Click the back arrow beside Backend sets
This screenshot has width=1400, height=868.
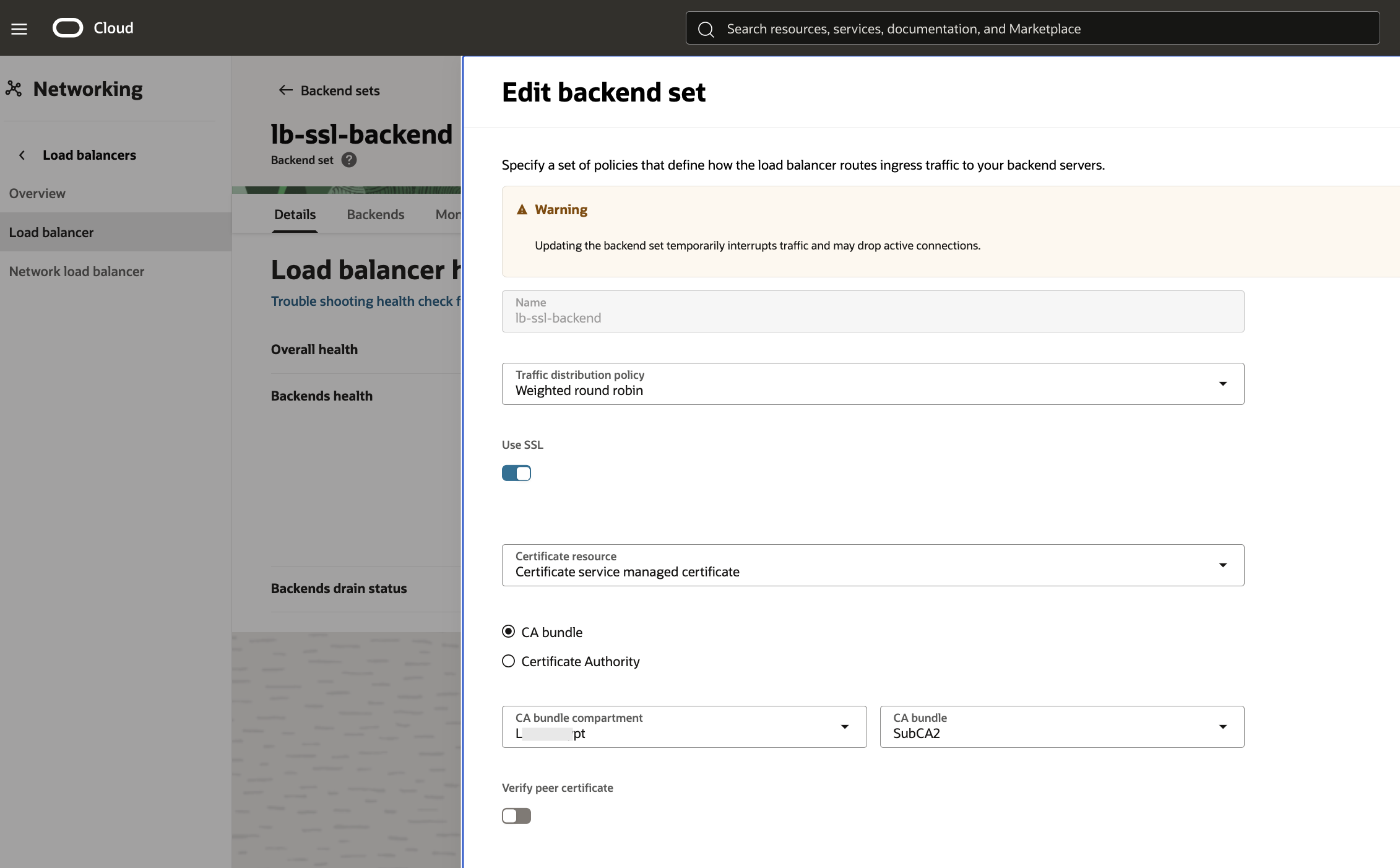(285, 90)
